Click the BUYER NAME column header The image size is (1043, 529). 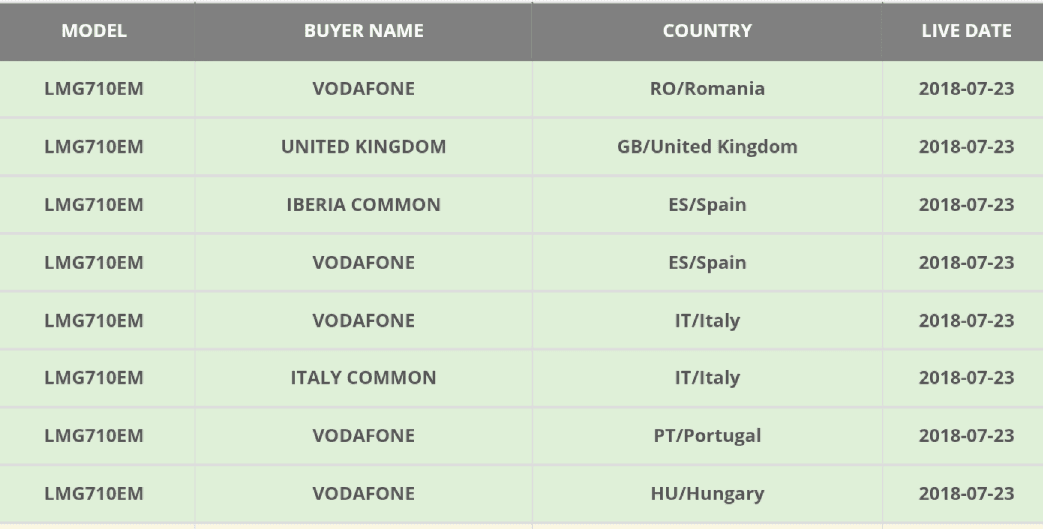[x=364, y=31]
